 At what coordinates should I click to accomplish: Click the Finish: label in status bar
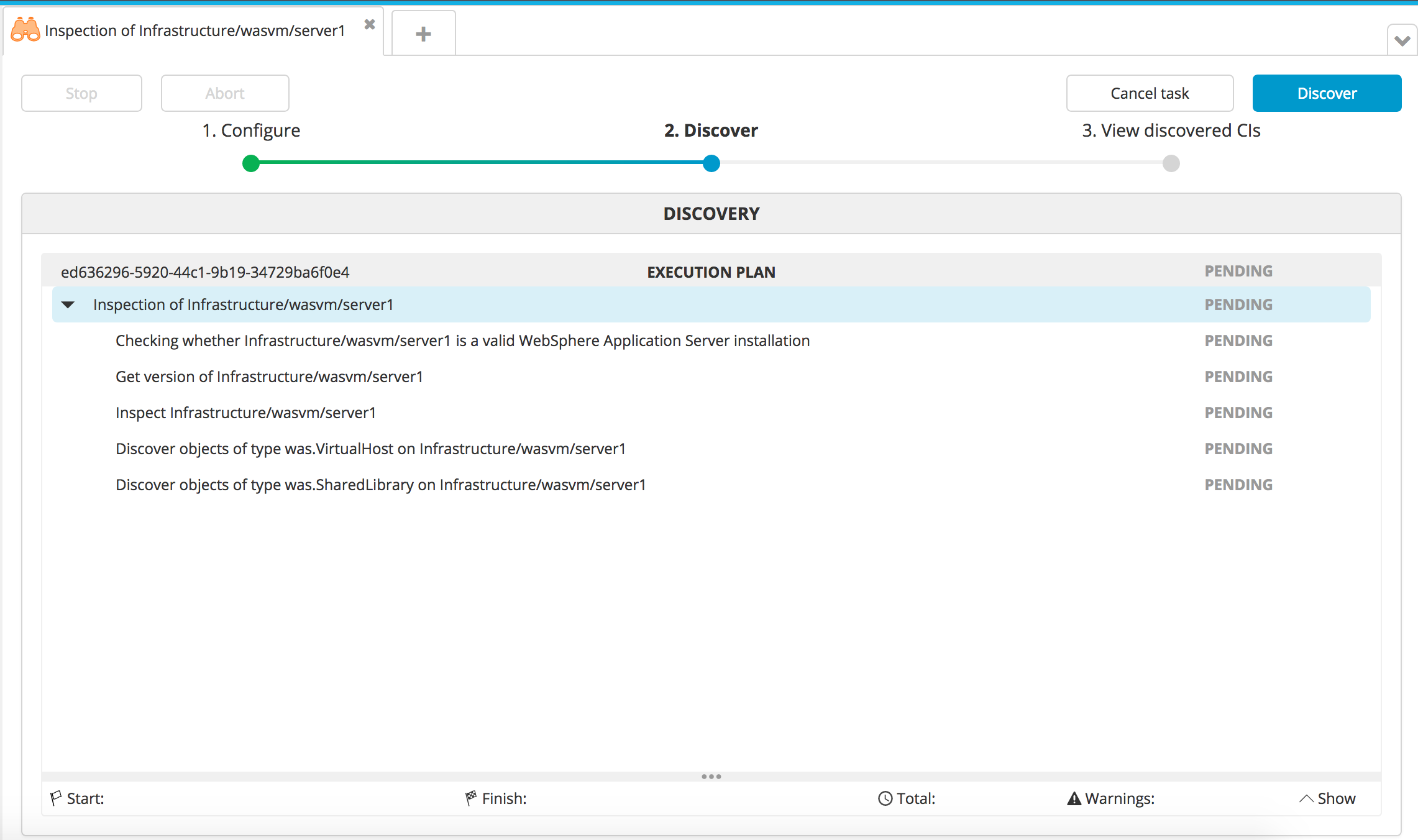tap(504, 798)
